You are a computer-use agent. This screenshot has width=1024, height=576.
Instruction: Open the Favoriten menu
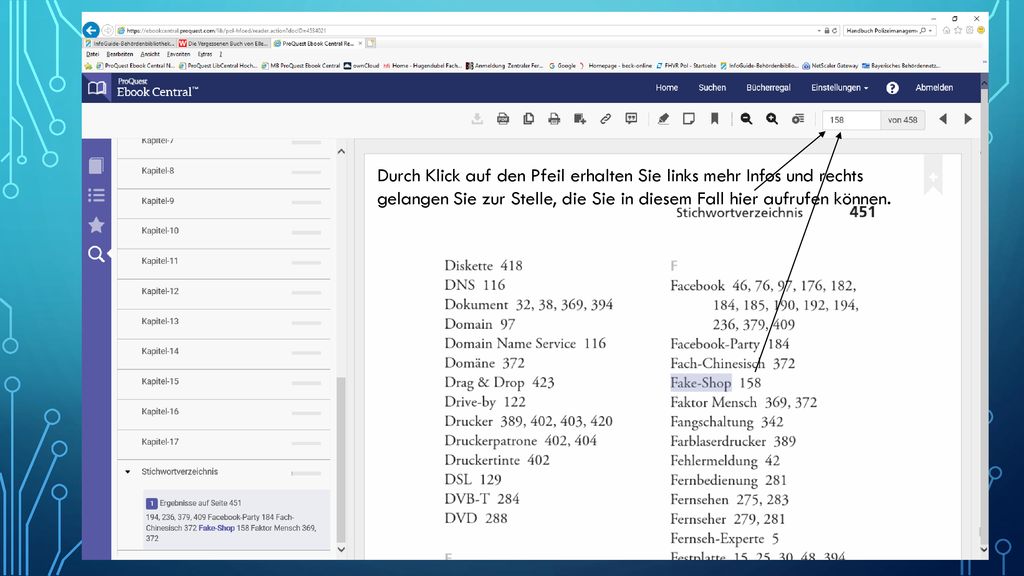[x=178, y=54]
